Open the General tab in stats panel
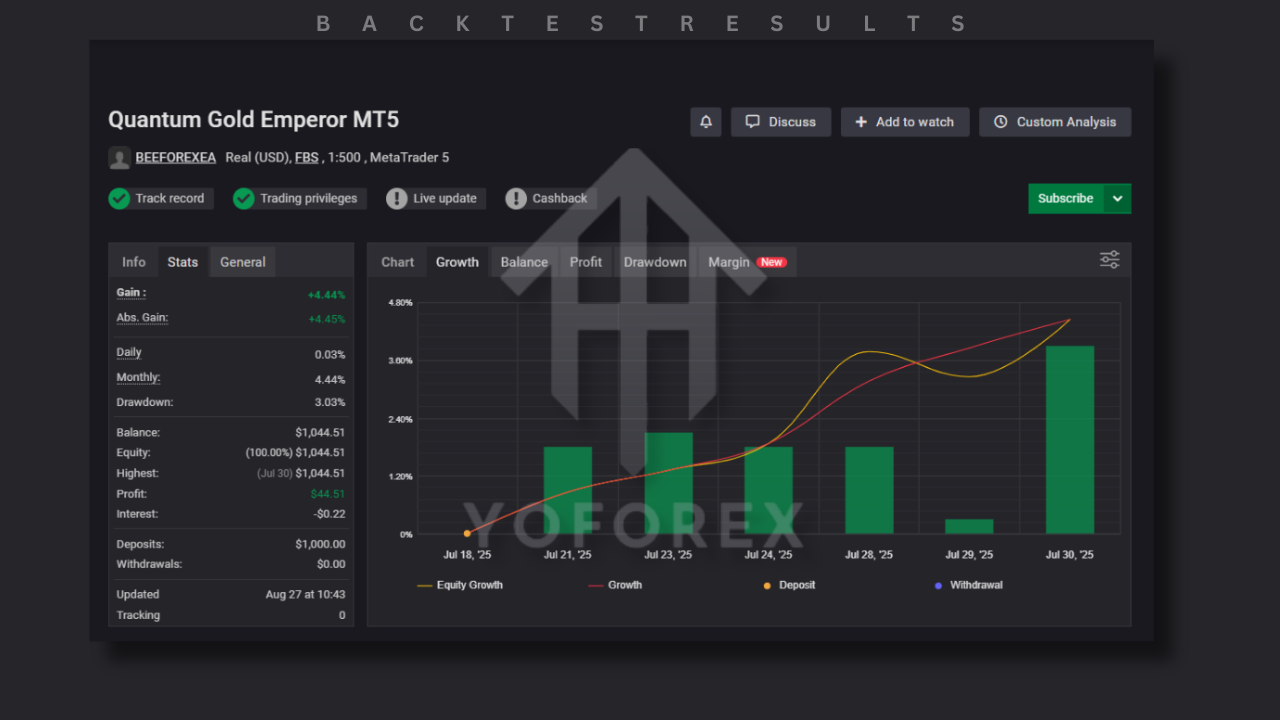This screenshot has width=1280, height=720. (243, 262)
